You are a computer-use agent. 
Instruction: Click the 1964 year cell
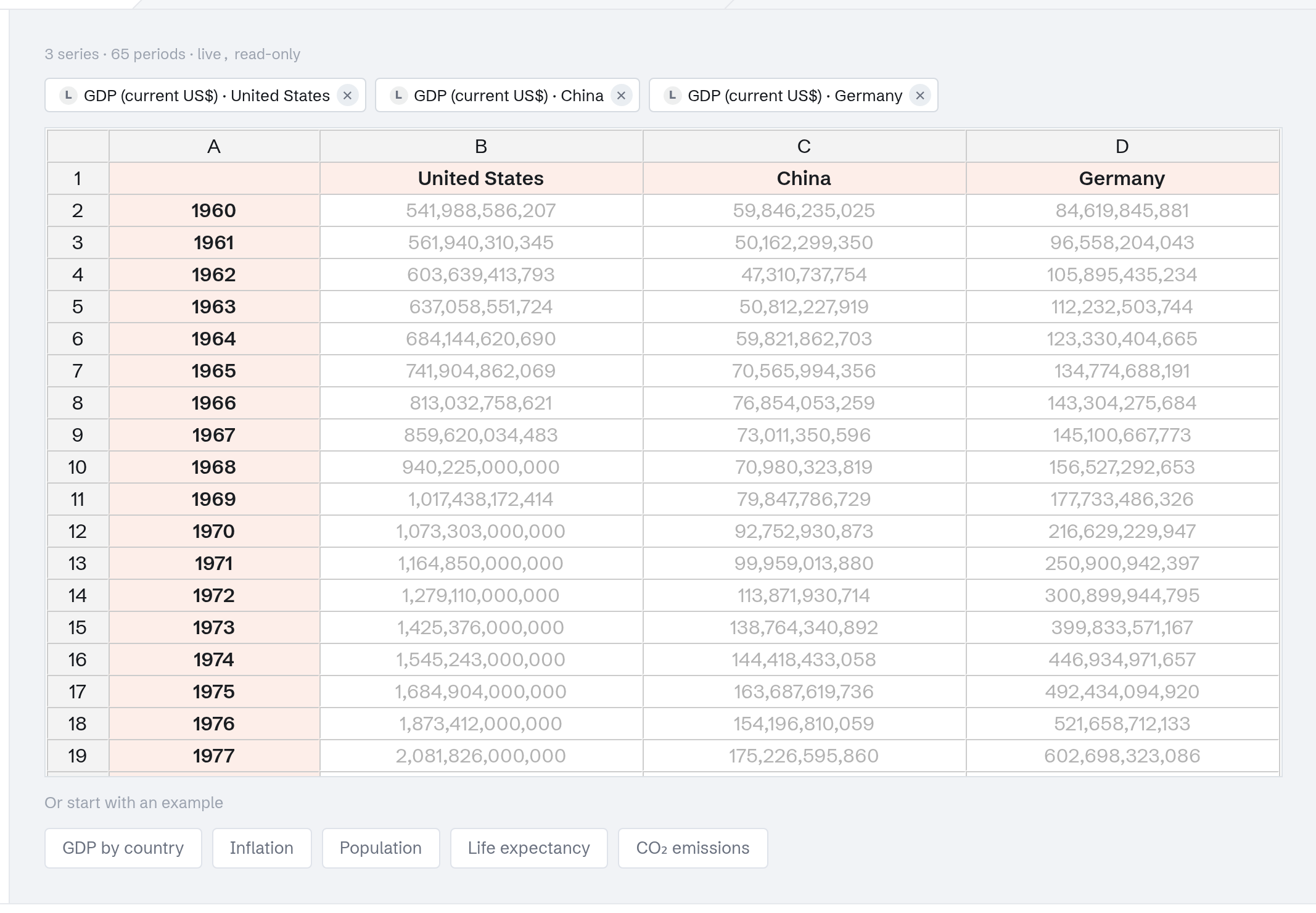pos(214,339)
